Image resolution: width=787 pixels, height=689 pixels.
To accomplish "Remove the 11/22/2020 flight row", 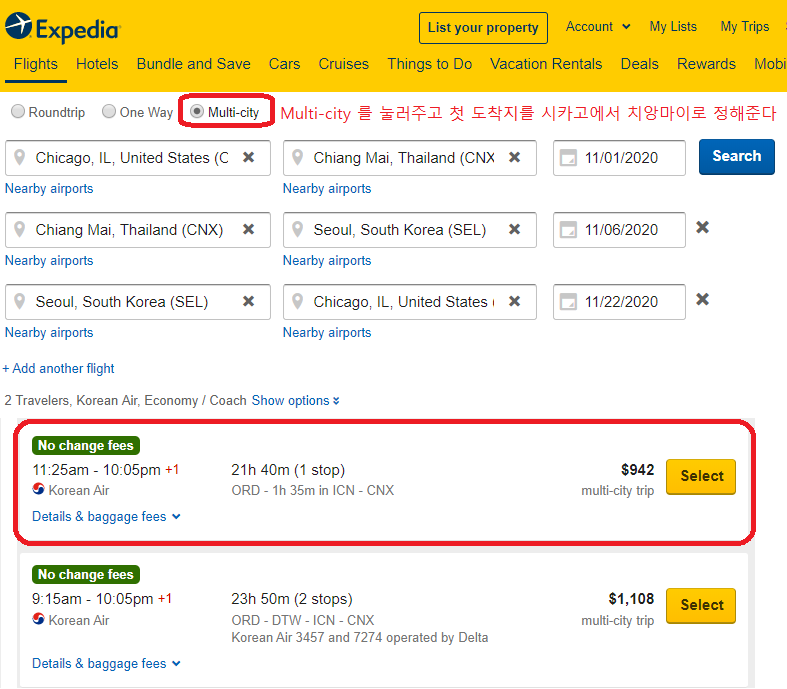I will coord(703,300).
